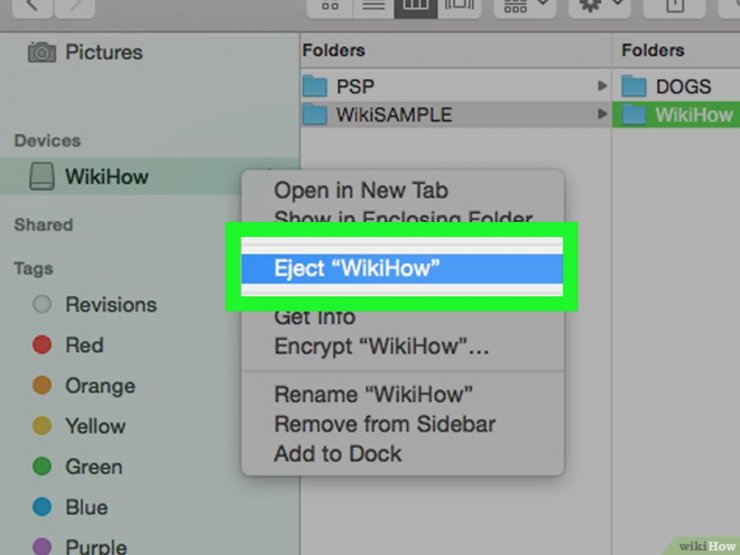This screenshot has height=555, width=740.
Task: Click the Share toolbar icon
Action: click(x=674, y=7)
